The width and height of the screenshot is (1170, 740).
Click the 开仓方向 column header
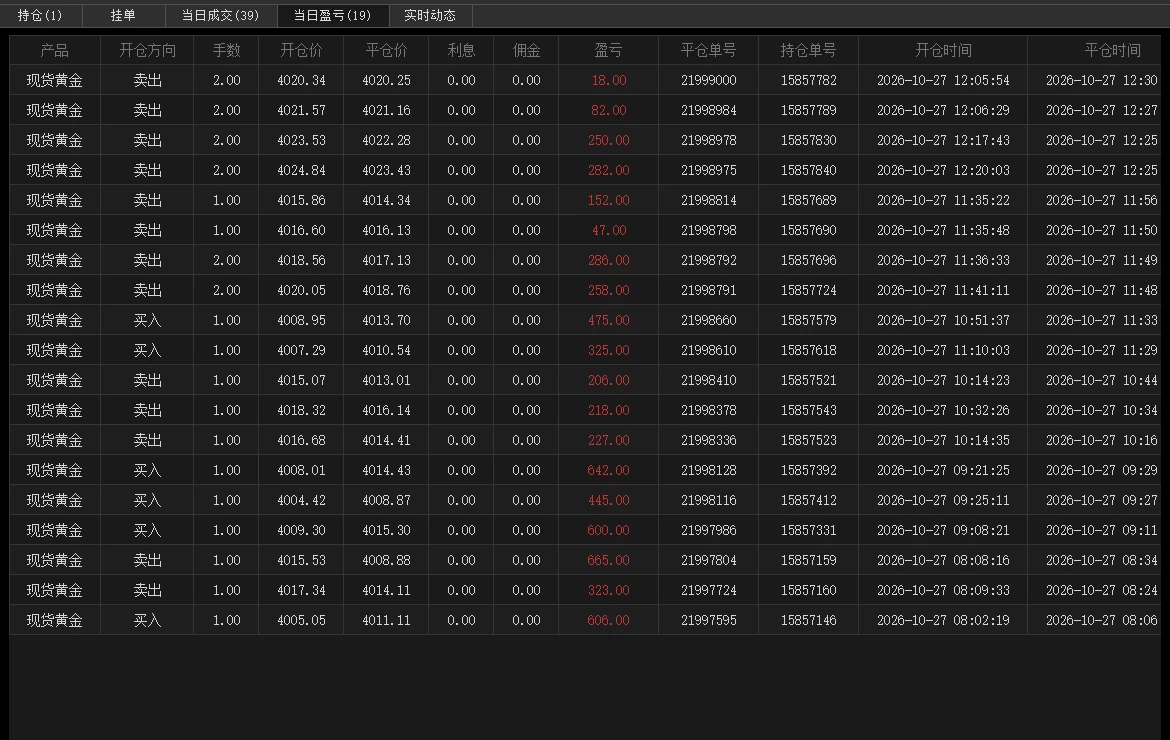tap(147, 50)
